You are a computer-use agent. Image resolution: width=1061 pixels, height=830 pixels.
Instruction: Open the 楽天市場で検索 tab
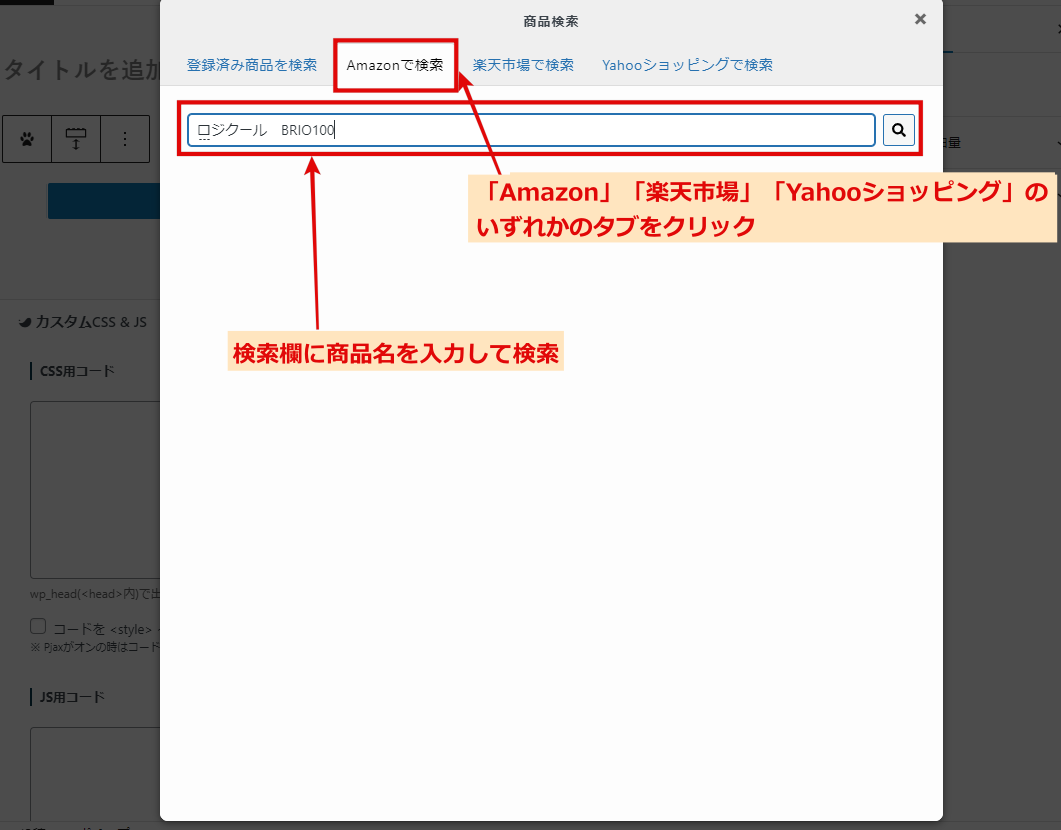pyautogui.click(x=523, y=65)
